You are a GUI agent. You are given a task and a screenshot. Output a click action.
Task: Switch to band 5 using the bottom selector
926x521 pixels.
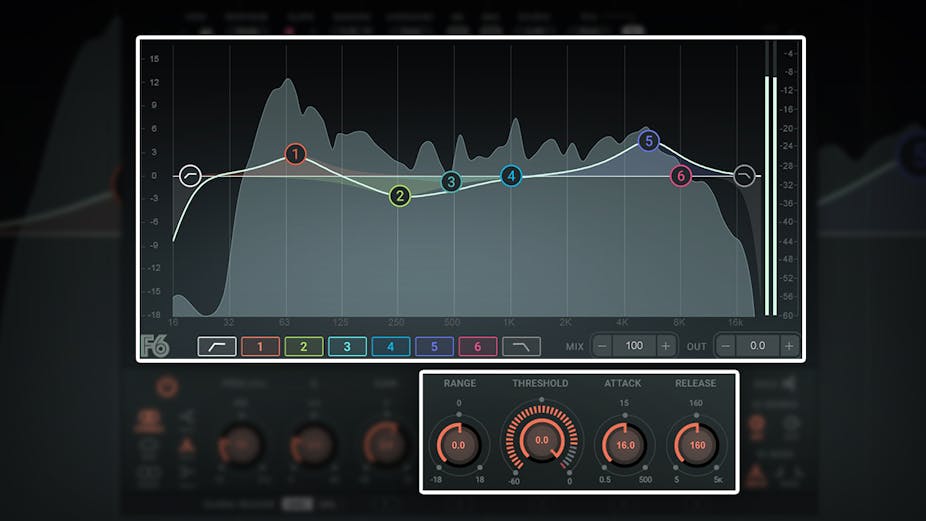(x=434, y=347)
